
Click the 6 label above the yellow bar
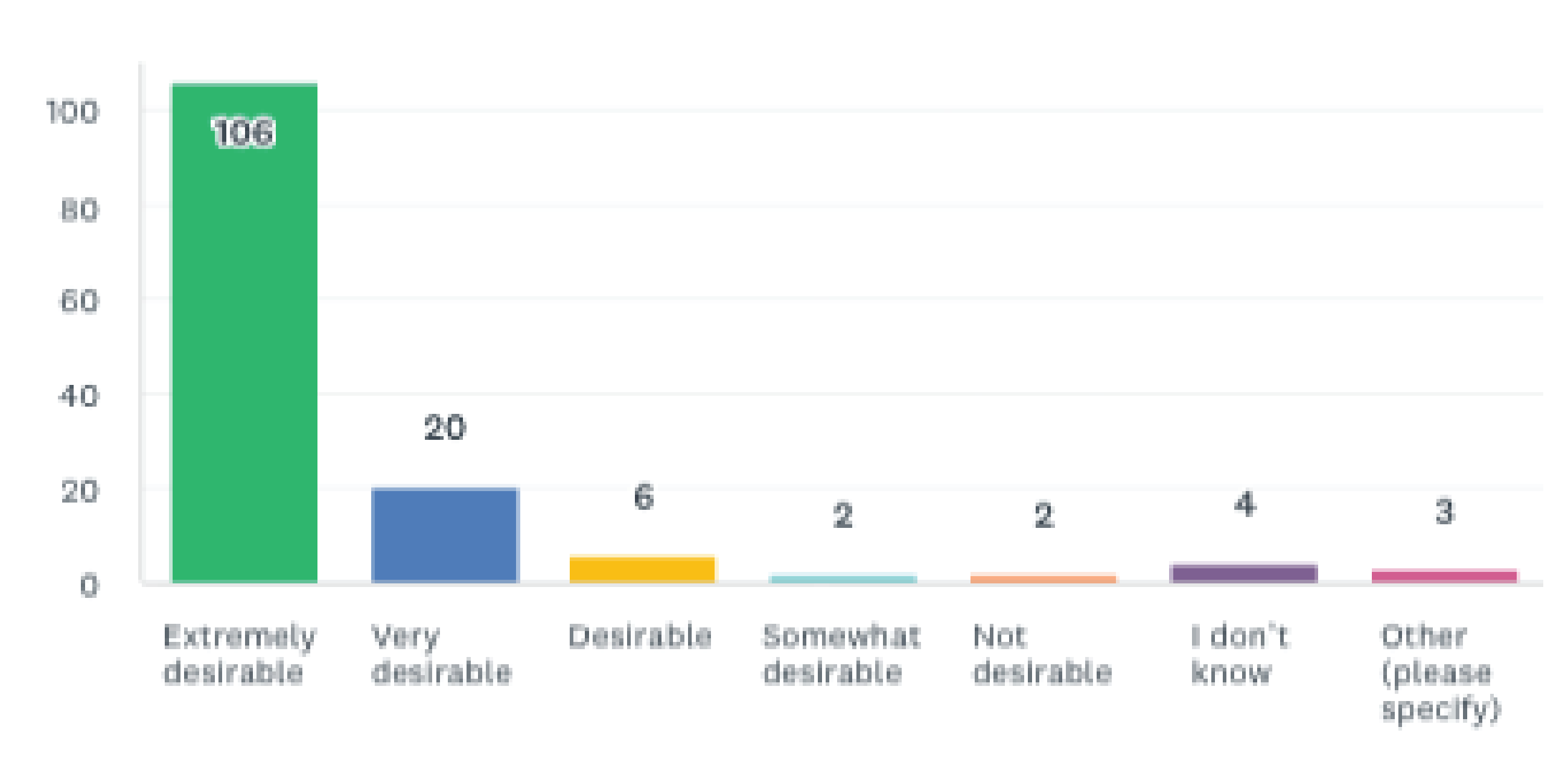tap(644, 497)
